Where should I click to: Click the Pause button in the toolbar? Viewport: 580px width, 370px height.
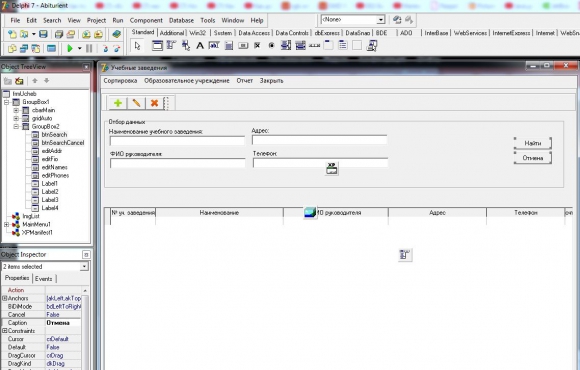tap(89, 48)
